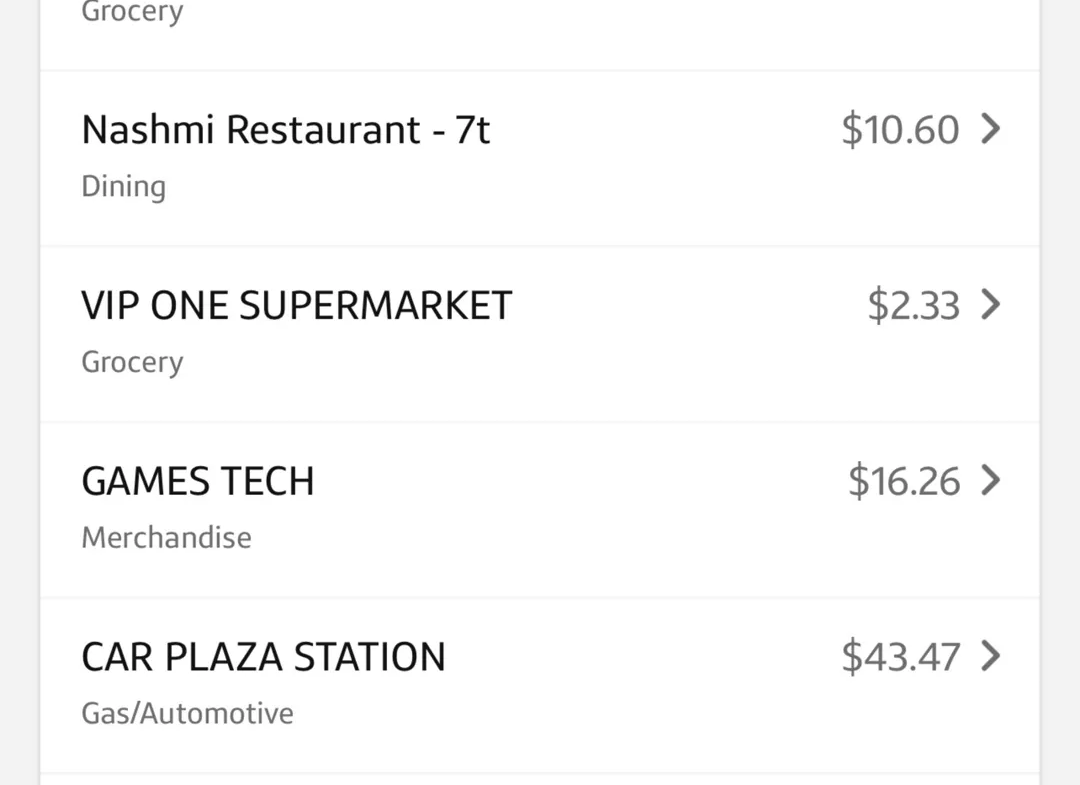The height and width of the screenshot is (785, 1080).
Task: Select the Merchandise category label
Action: tap(166, 538)
